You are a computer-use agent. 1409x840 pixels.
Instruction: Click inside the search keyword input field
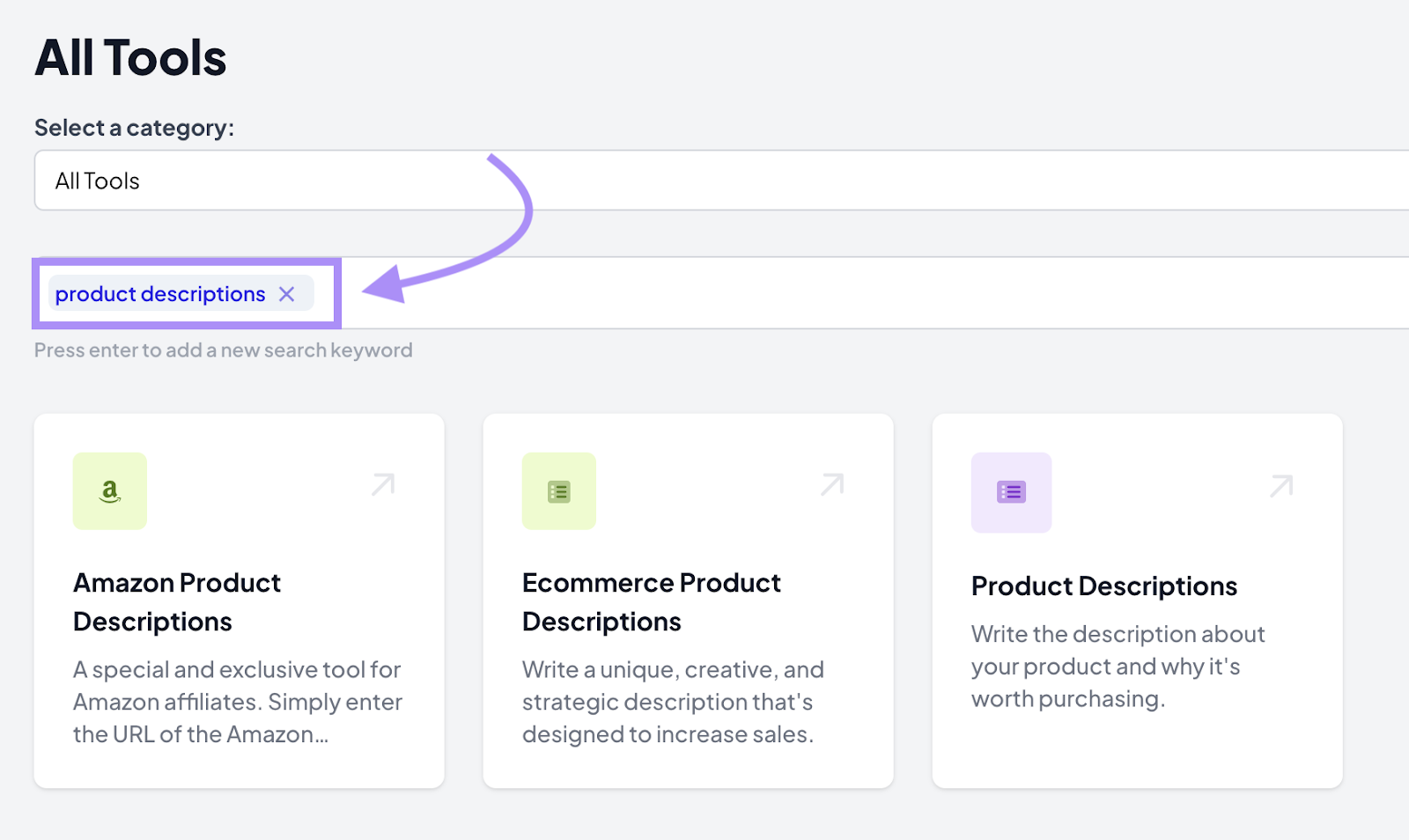click(616, 292)
